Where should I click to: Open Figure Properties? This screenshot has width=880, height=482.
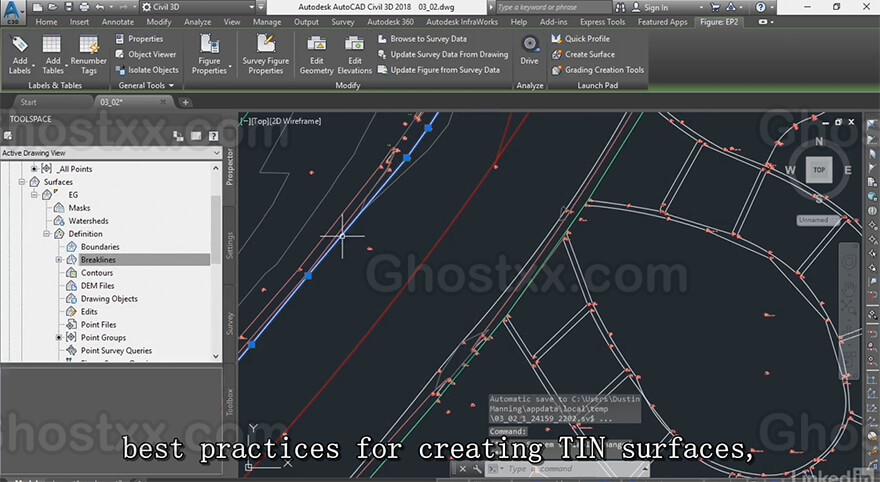click(x=209, y=54)
